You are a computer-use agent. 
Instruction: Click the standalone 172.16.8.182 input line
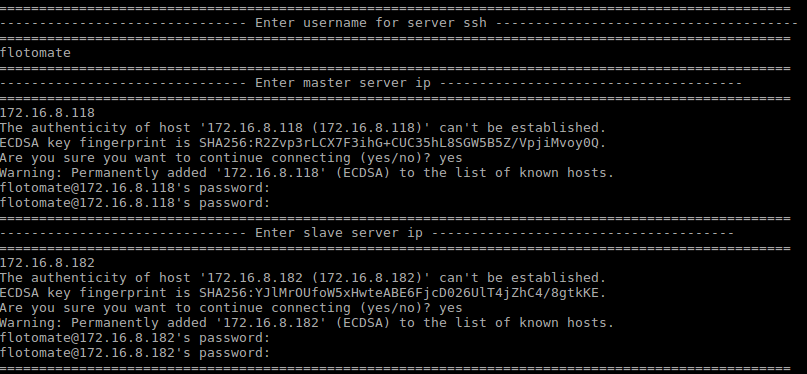pyautogui.click(x=47, y=263)
